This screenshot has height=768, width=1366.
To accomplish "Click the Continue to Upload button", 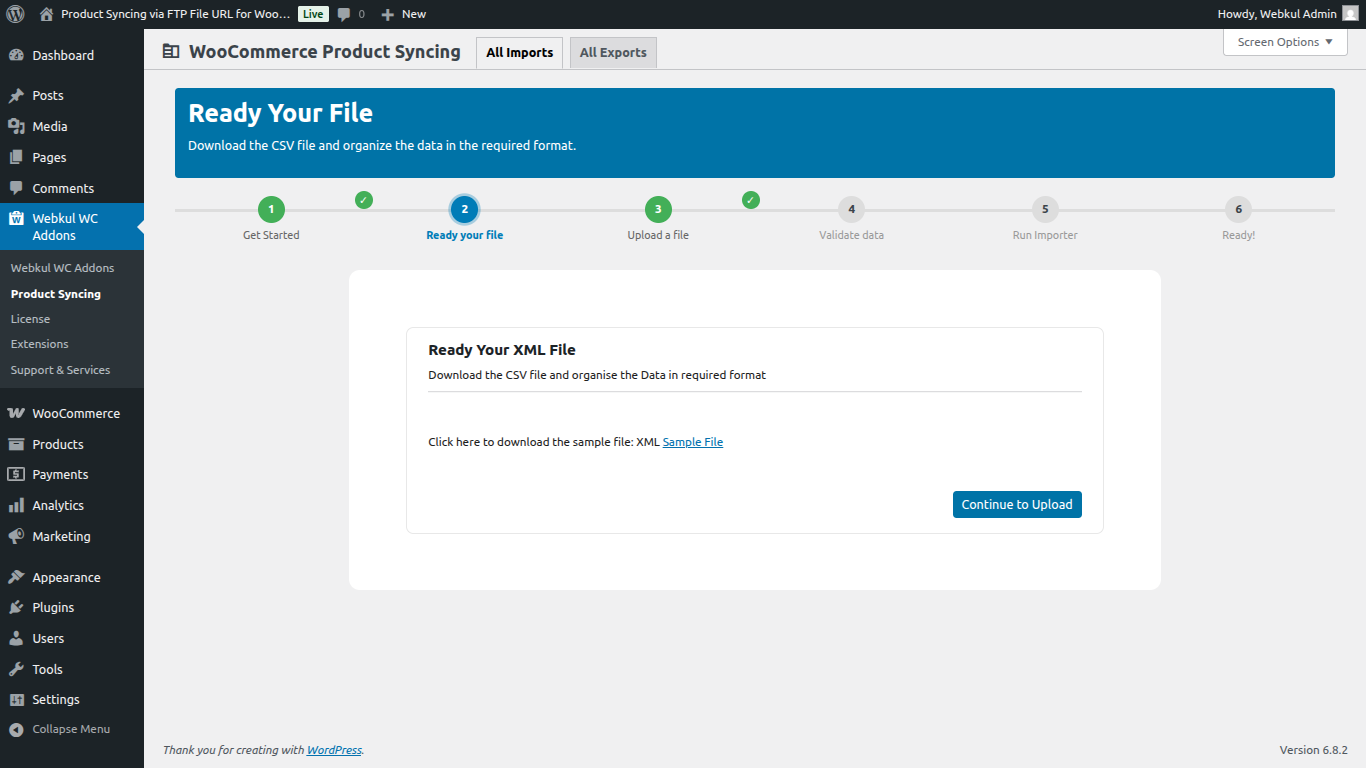I will (x=1016, y=504).
